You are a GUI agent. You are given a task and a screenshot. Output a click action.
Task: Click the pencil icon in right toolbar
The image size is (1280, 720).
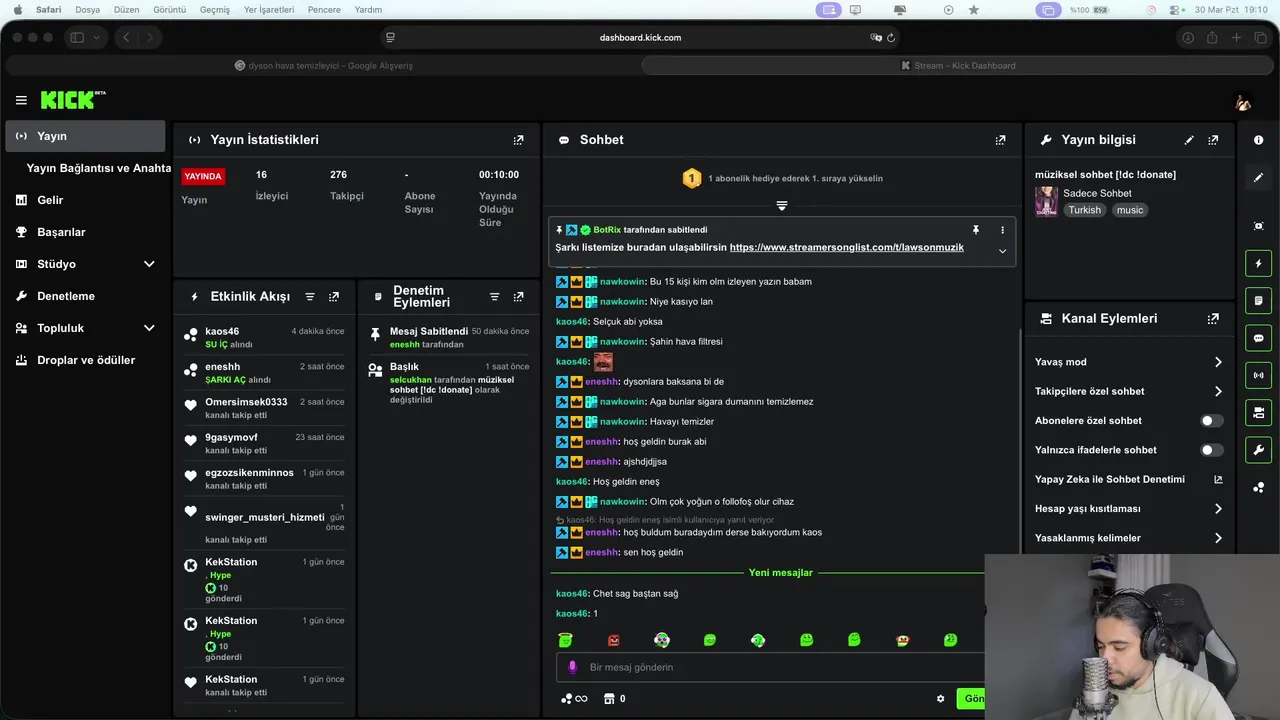point(1258,177)
